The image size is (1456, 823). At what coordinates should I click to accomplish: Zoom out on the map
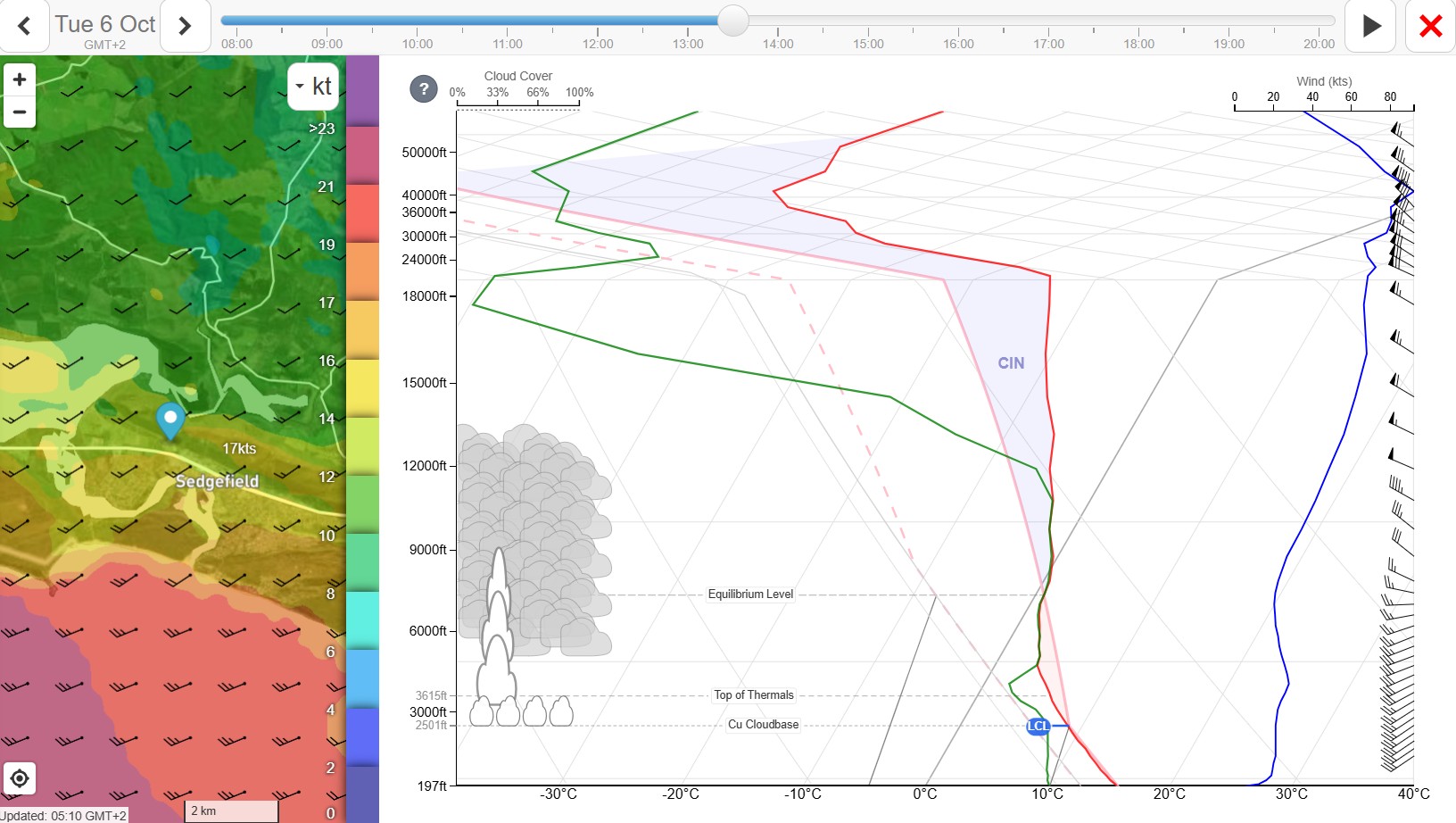20,112
